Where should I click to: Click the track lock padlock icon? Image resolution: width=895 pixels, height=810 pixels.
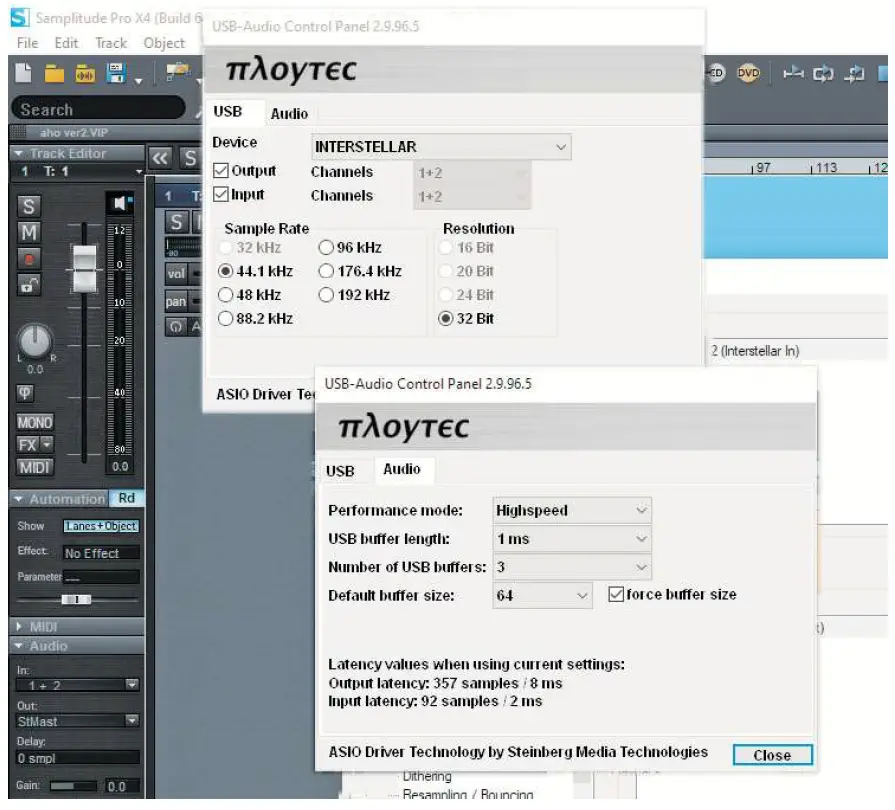(29, 285)
